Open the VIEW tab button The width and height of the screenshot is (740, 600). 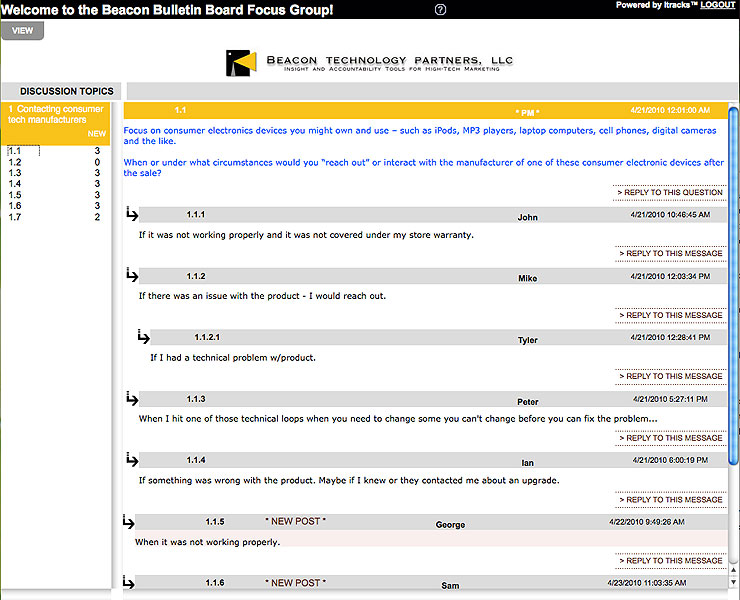tap(23, 31)
